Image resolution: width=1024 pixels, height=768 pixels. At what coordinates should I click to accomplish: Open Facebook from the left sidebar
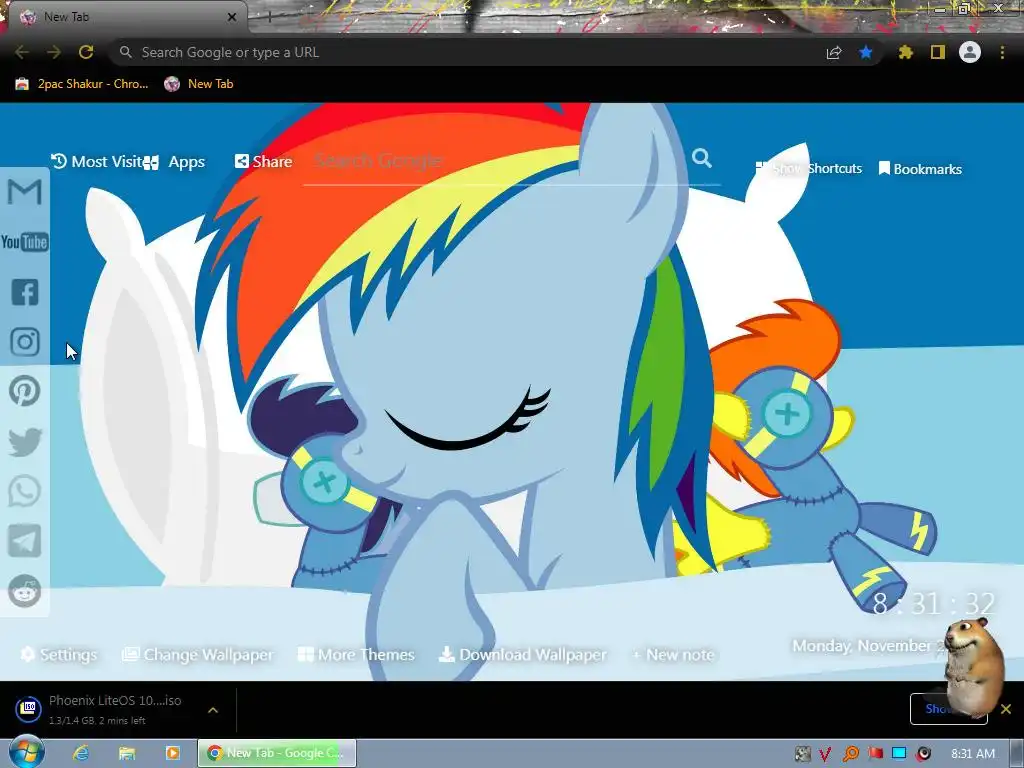click(25, 292)
